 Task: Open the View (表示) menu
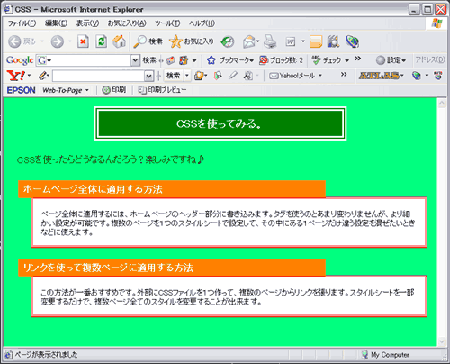87,23
